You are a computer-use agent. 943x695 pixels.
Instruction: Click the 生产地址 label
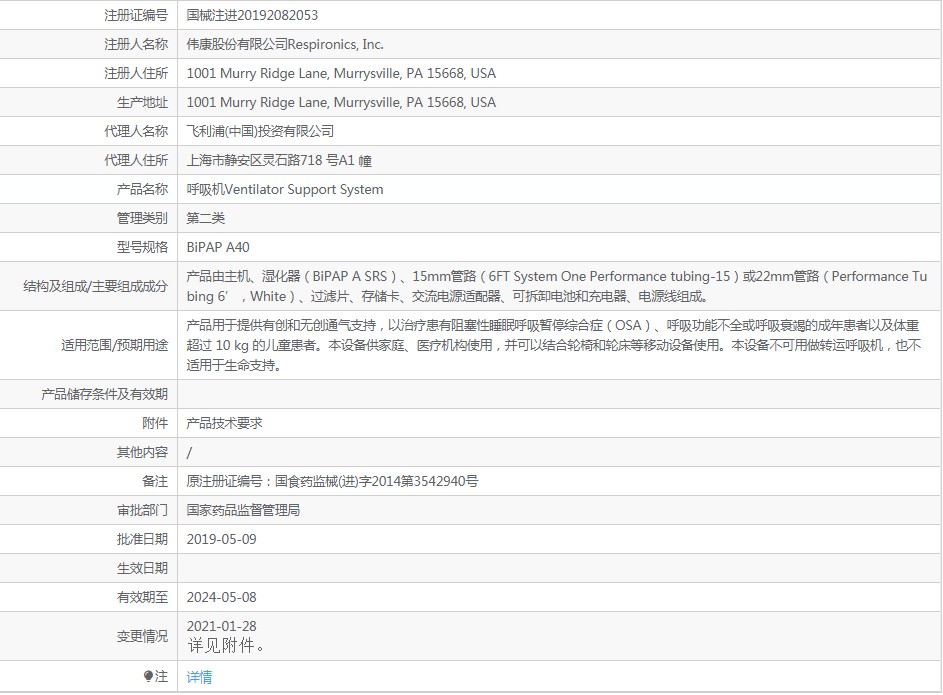[x=143, y=102]
